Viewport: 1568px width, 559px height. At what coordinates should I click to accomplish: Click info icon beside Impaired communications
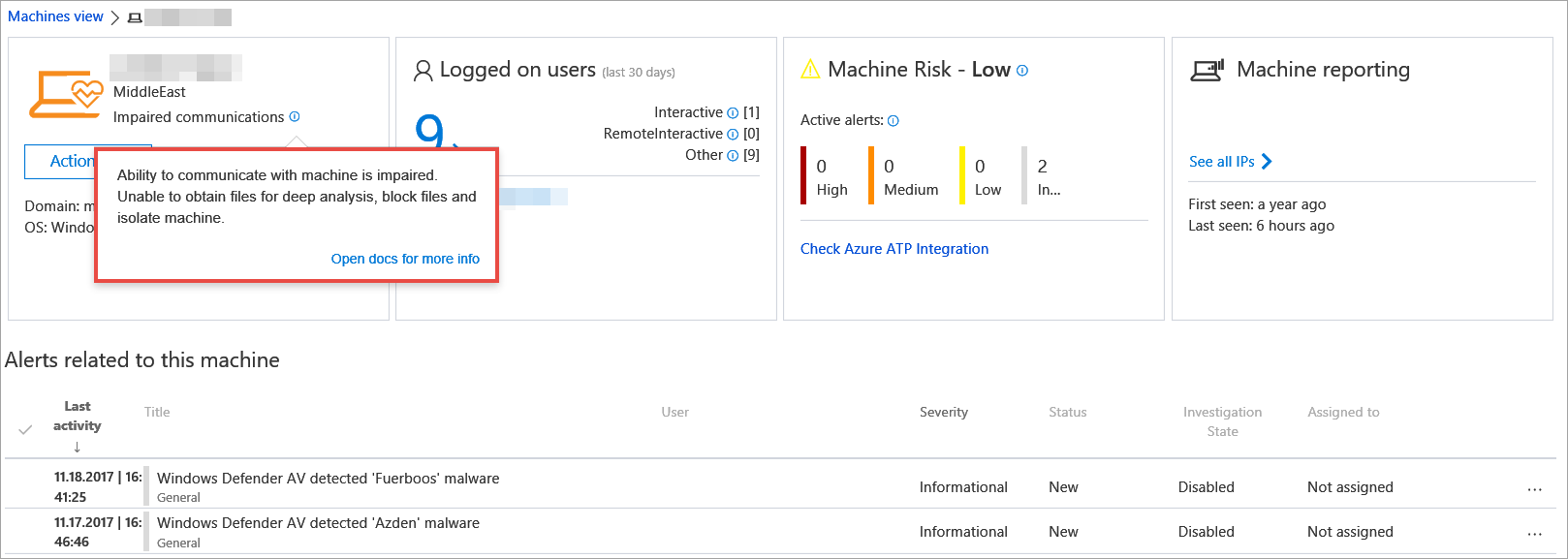click(295, 116)
